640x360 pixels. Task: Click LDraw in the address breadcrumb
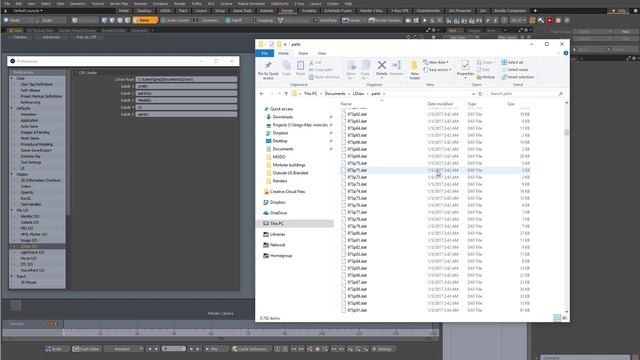point(358,94)
